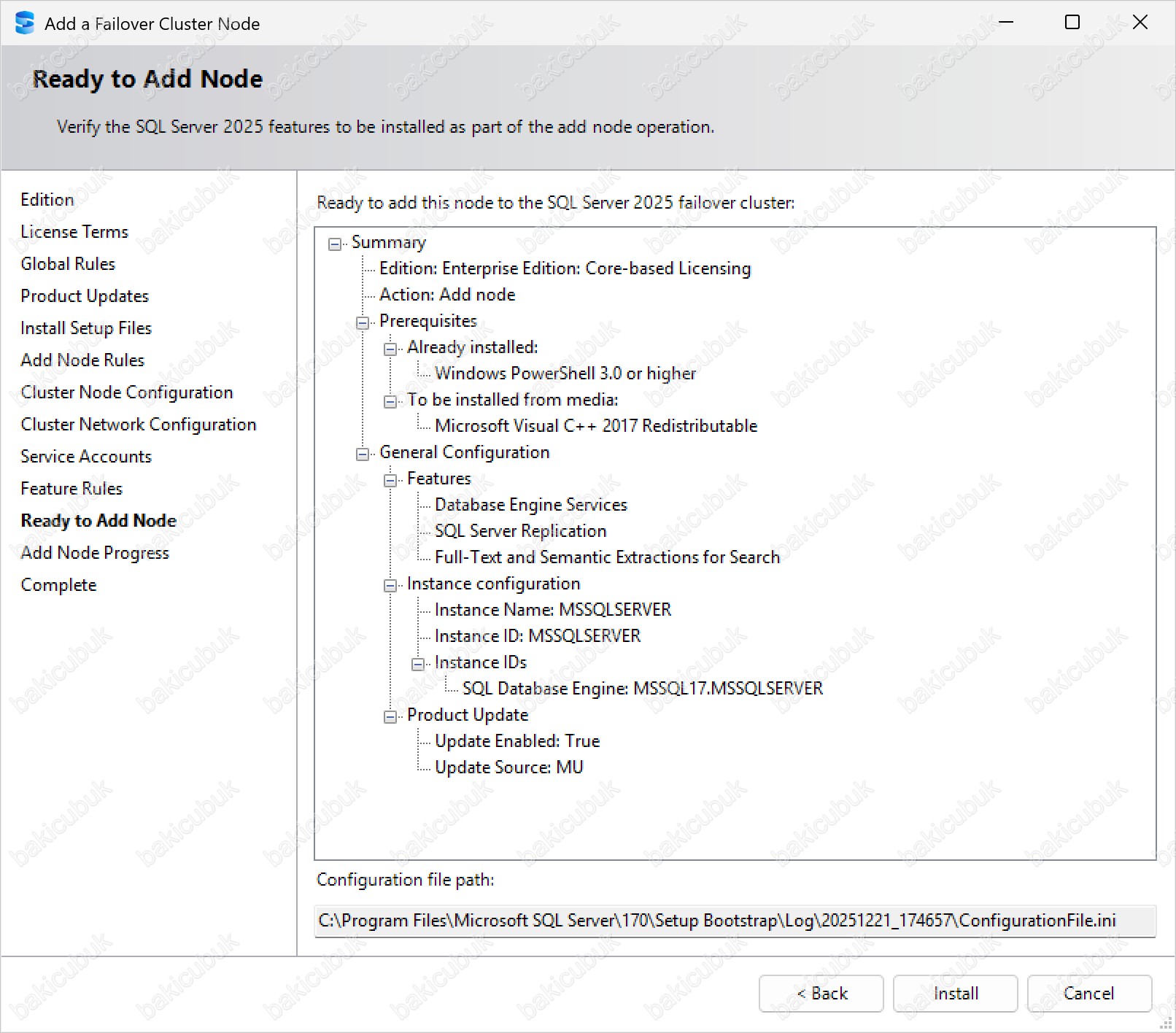Click the SQL Server setup title bar icon
This screenshot has width=1176, height=1033.
(24, 23)
